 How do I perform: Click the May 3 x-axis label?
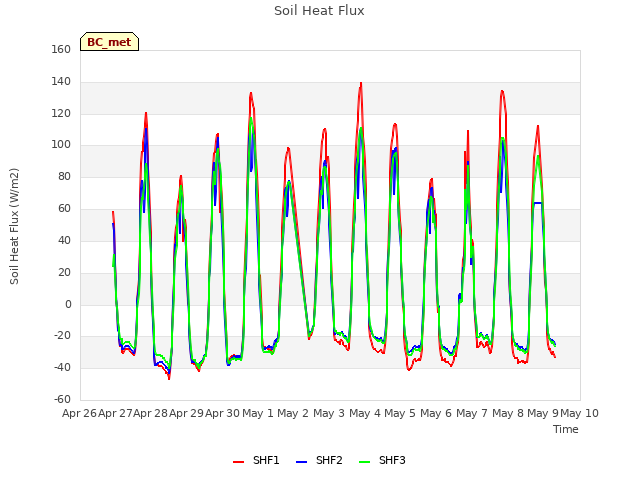tap(329, 413)
